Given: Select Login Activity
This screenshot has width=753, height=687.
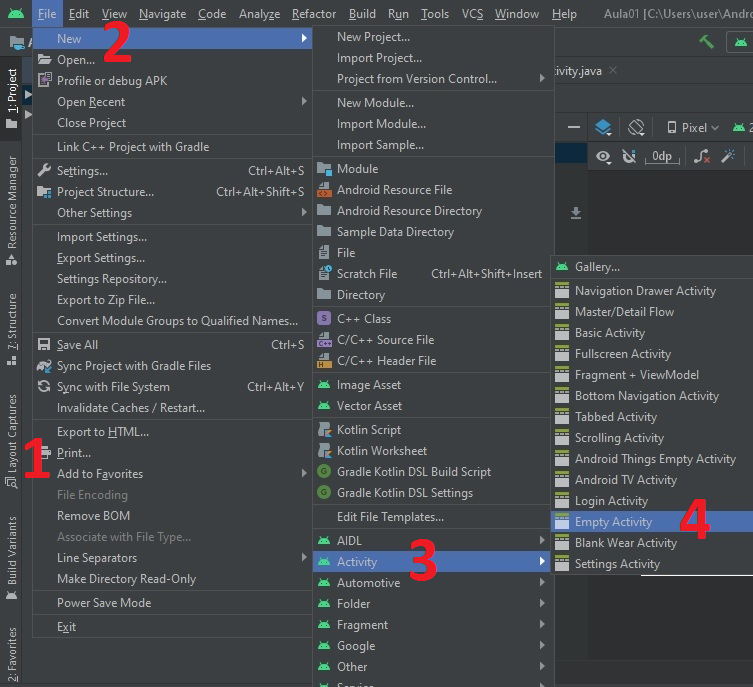Looking at the screenshot, I should pos(652,501).
